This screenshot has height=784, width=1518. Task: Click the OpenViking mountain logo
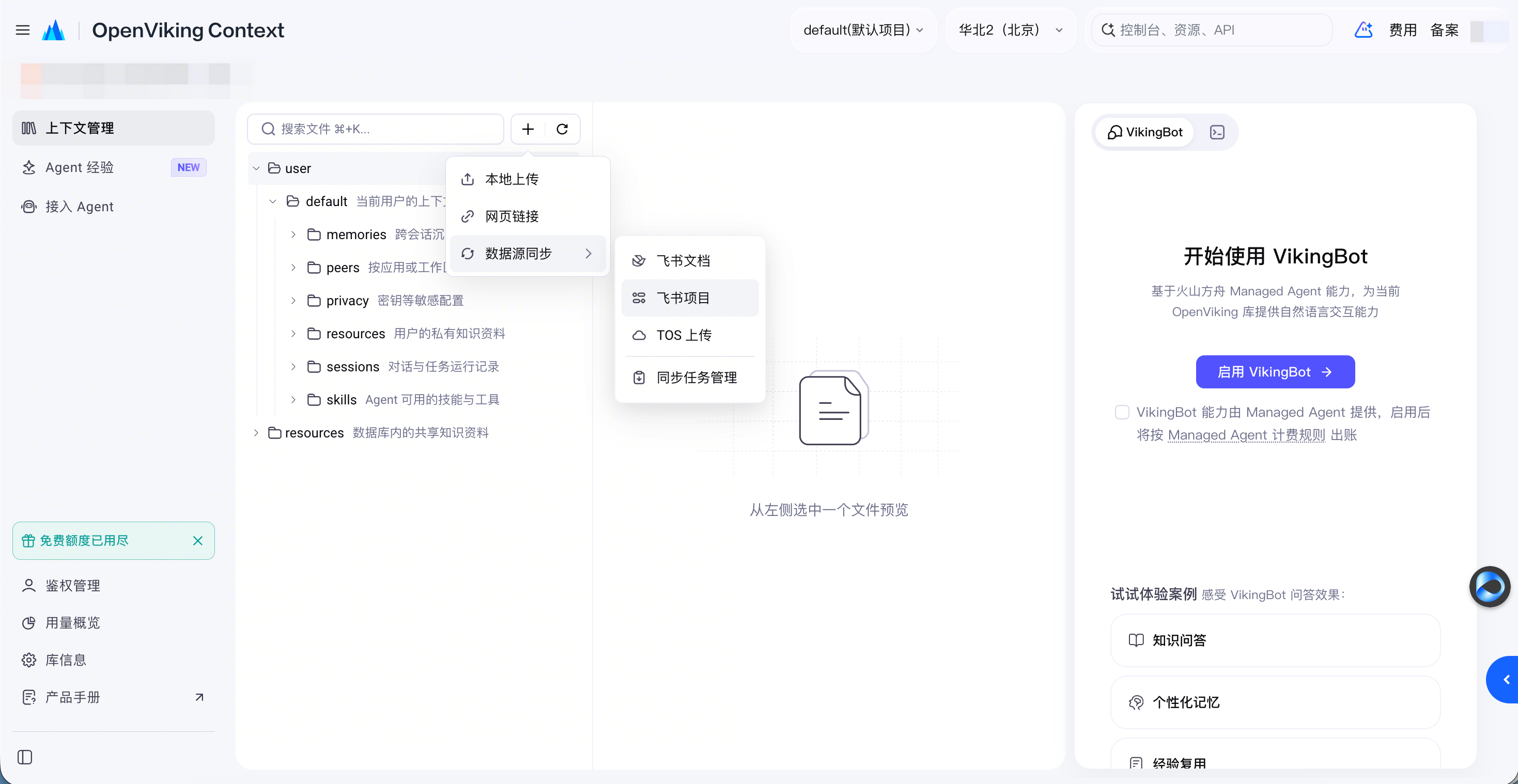click(x=54, y=30)
